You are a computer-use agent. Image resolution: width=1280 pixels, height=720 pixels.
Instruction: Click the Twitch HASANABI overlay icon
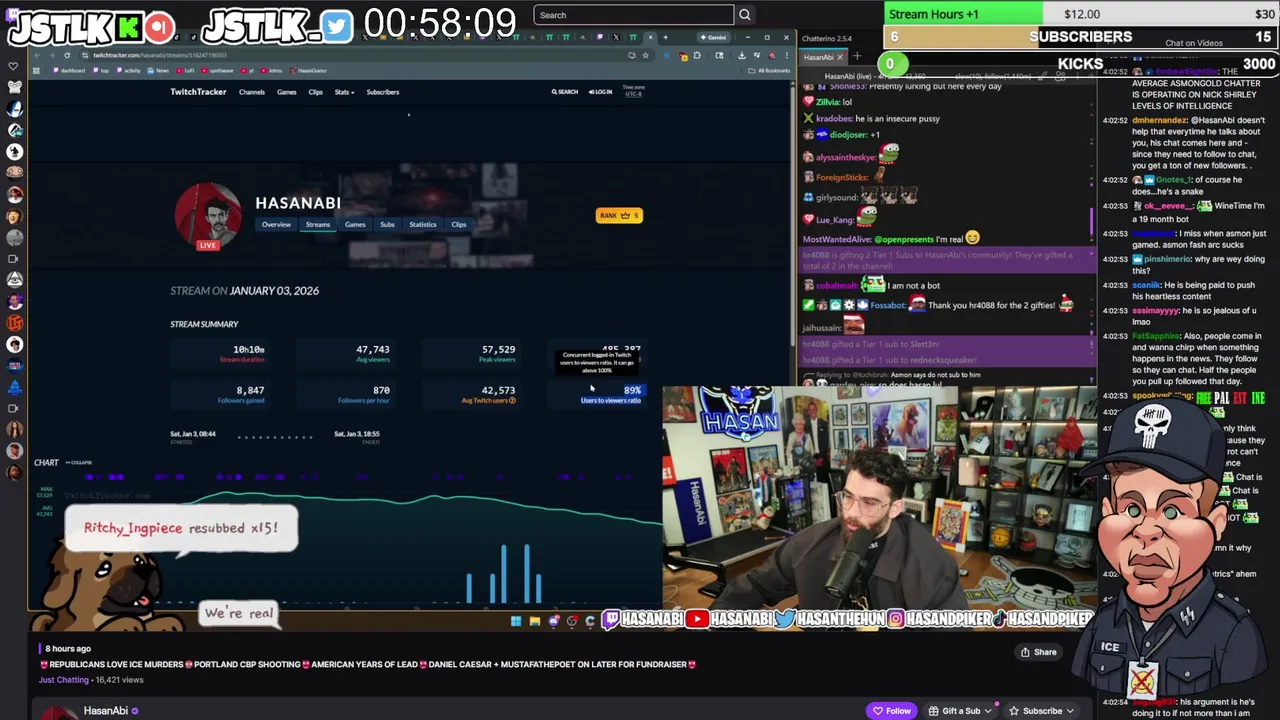coord(611,620)
